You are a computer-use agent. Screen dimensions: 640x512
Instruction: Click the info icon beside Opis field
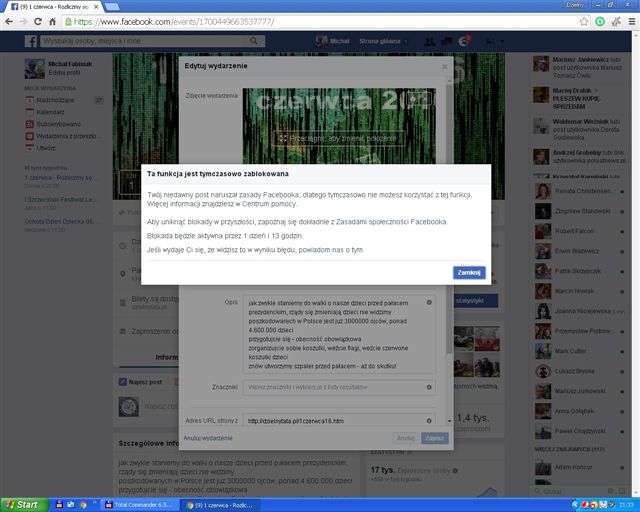[429, 303]
